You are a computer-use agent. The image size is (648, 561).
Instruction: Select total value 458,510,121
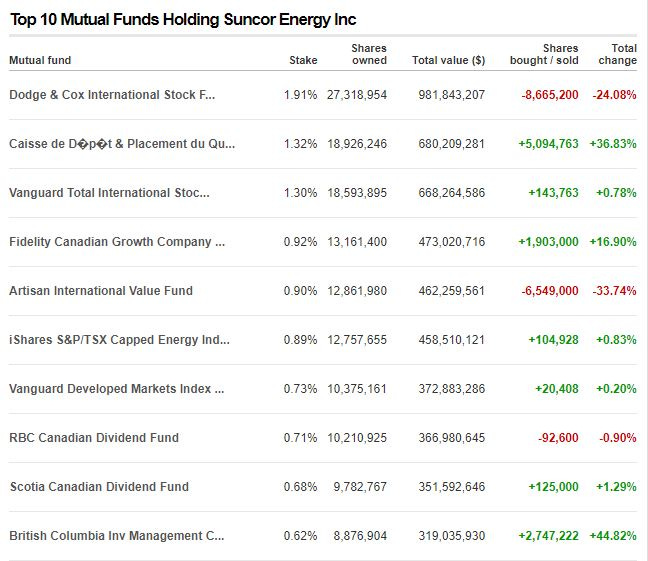pyautogui.click(x=451, y=340)
